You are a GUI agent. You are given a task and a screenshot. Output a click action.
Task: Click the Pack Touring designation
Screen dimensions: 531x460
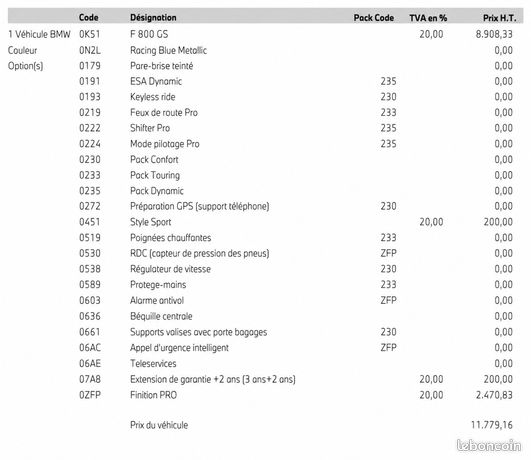[x=155, y=175]
